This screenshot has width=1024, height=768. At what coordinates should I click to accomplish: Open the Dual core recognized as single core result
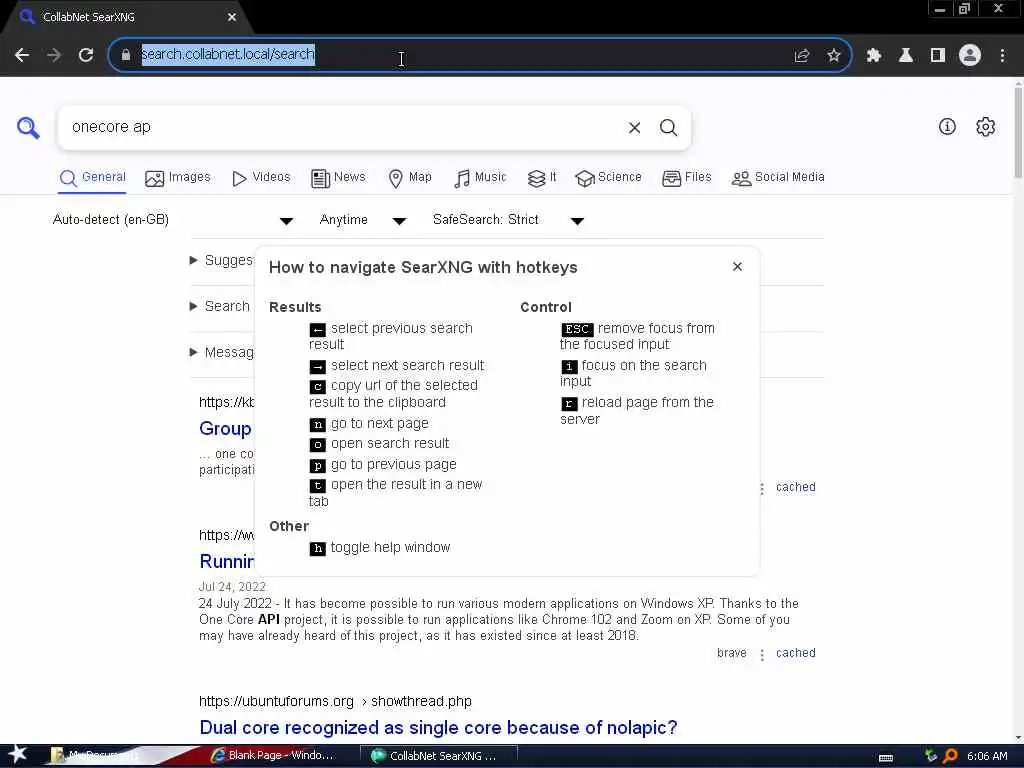(438, 727)
